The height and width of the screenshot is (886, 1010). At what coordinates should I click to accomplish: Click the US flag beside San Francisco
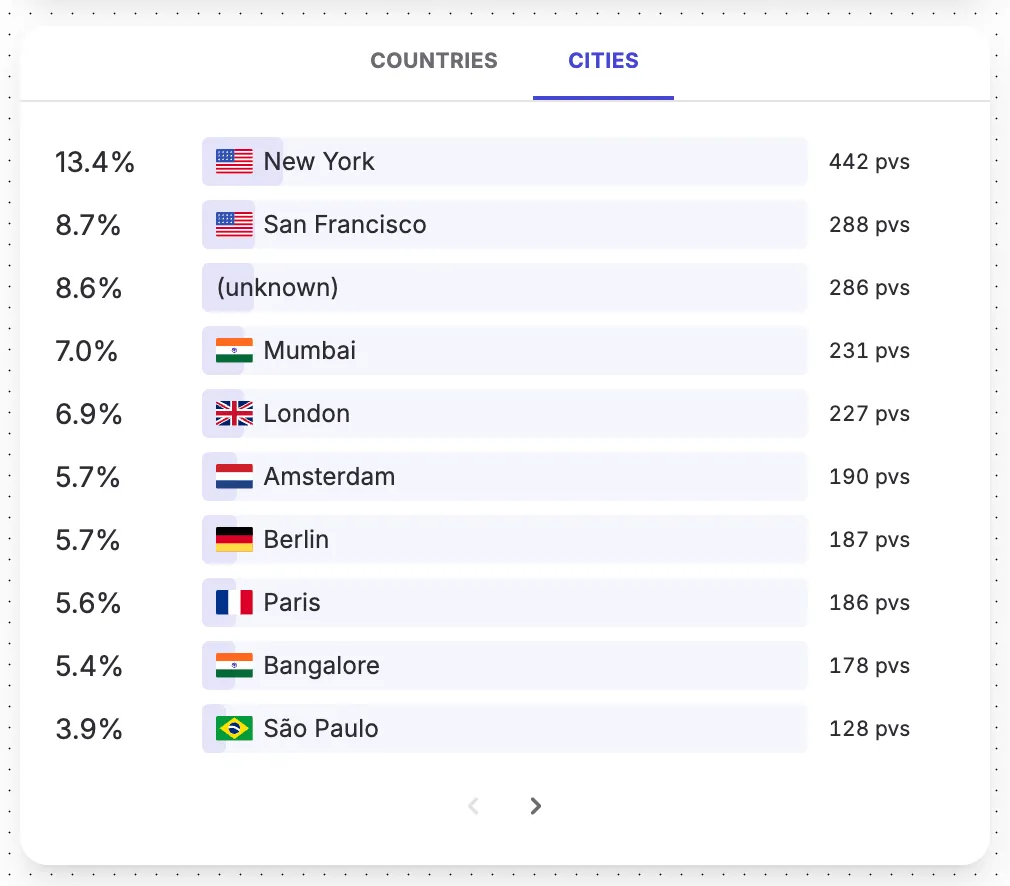click(234, 225)
